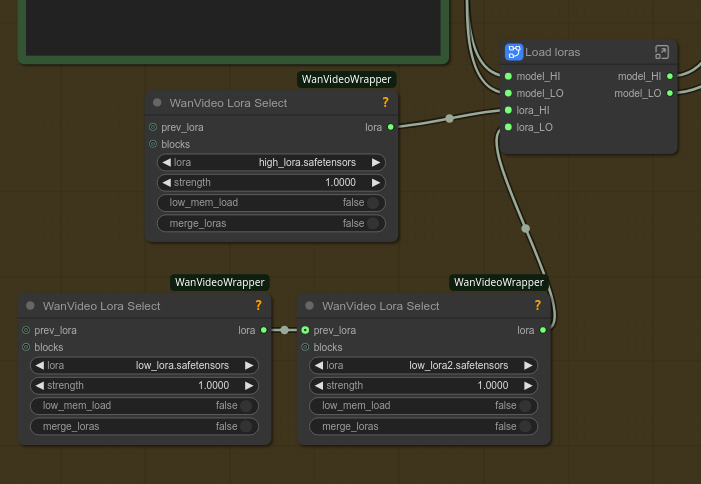Decrease strength in low_lora.safetensors node
701x484 pixels.
tap(39, 385)
